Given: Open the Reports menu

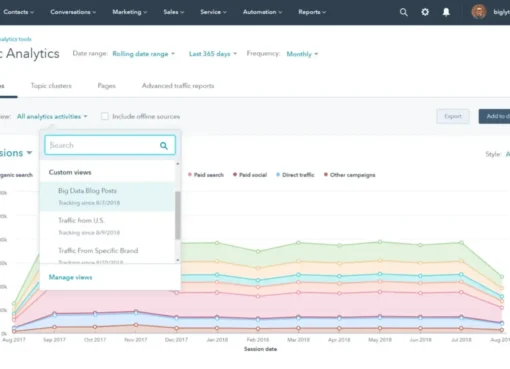Looking at the screenshot, I should click(312, 12).
